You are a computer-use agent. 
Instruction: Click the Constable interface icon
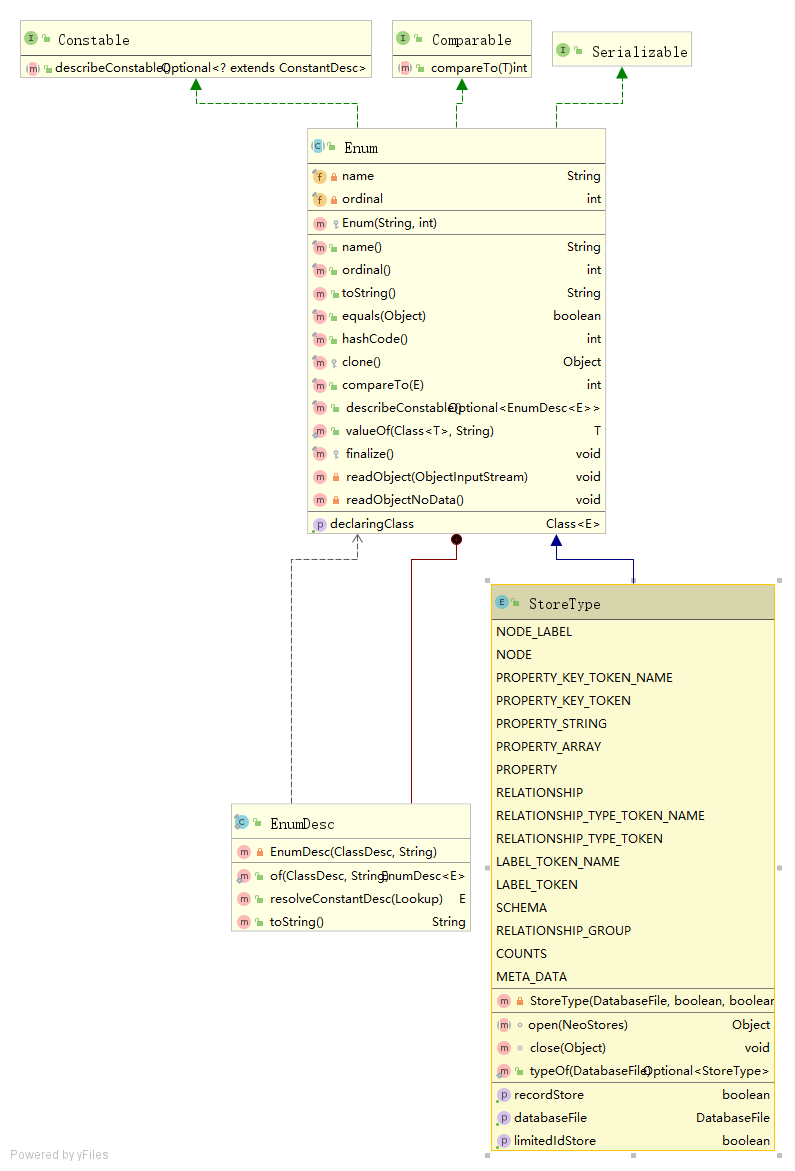click(x=31, y=38)
